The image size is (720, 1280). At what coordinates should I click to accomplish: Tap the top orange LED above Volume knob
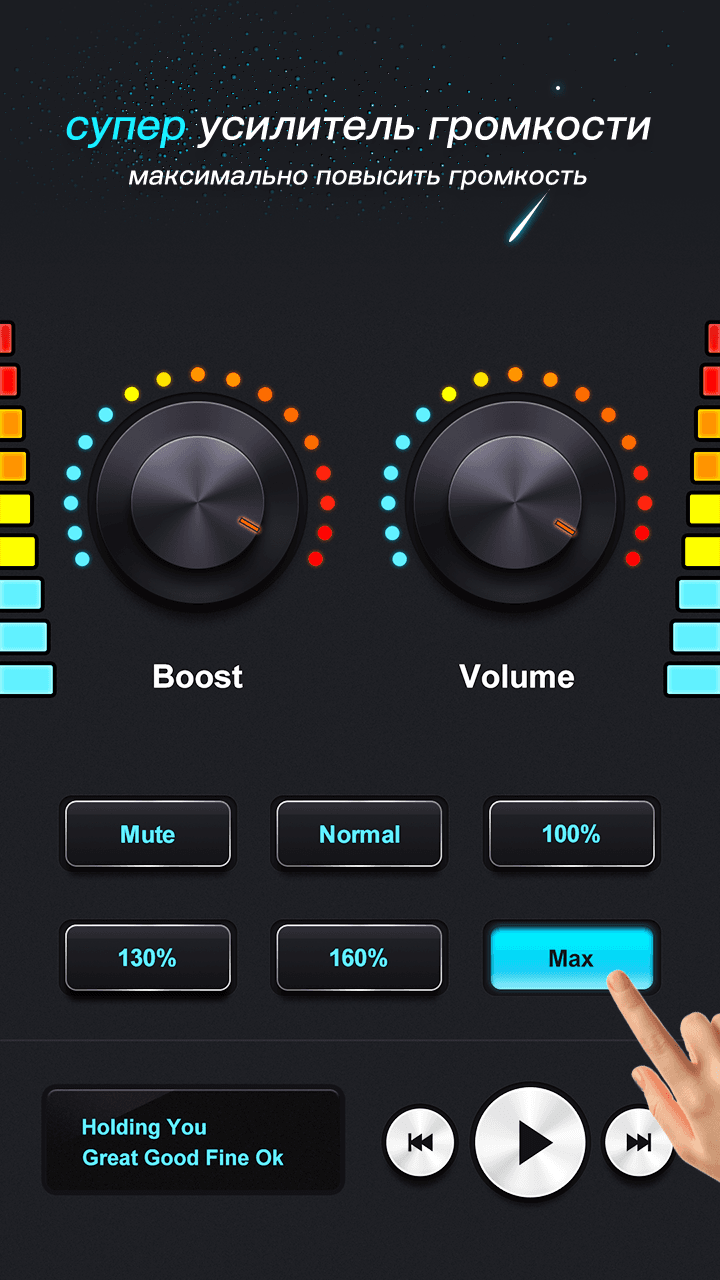(x=515, y=375)
